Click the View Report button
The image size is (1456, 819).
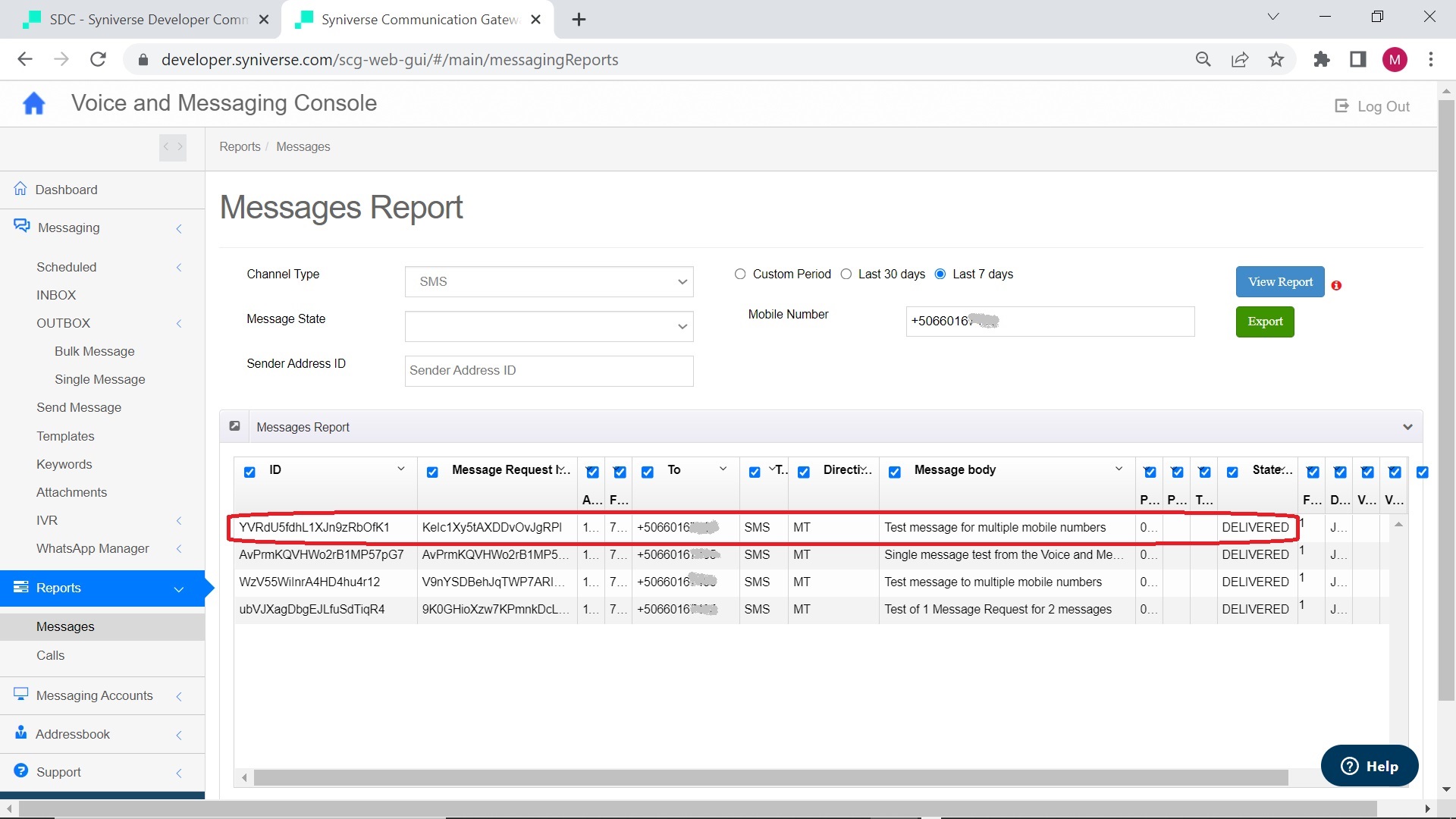[x=1280, y=281]
